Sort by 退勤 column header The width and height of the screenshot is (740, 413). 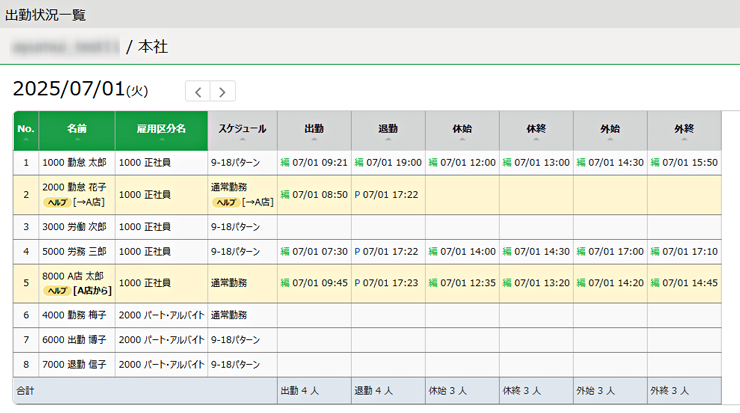(x=388, y=131)
